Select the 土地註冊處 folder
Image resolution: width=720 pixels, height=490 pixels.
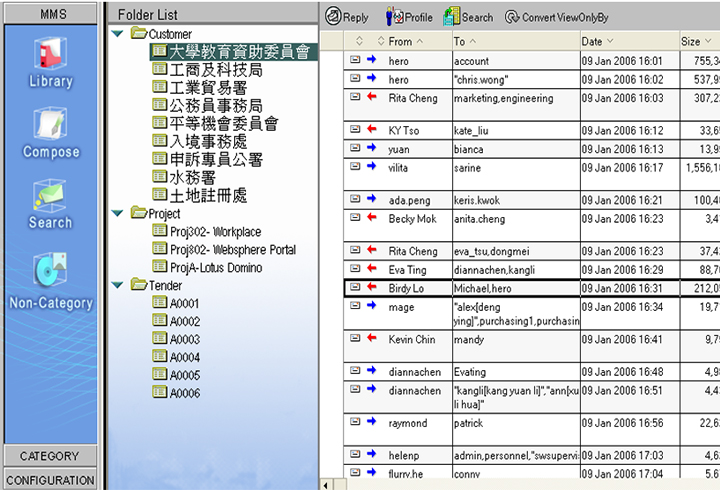click(200, 195)
